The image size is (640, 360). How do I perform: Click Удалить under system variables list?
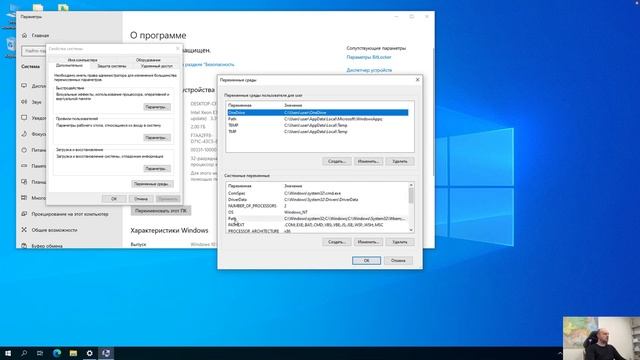[x=400, y=242]
